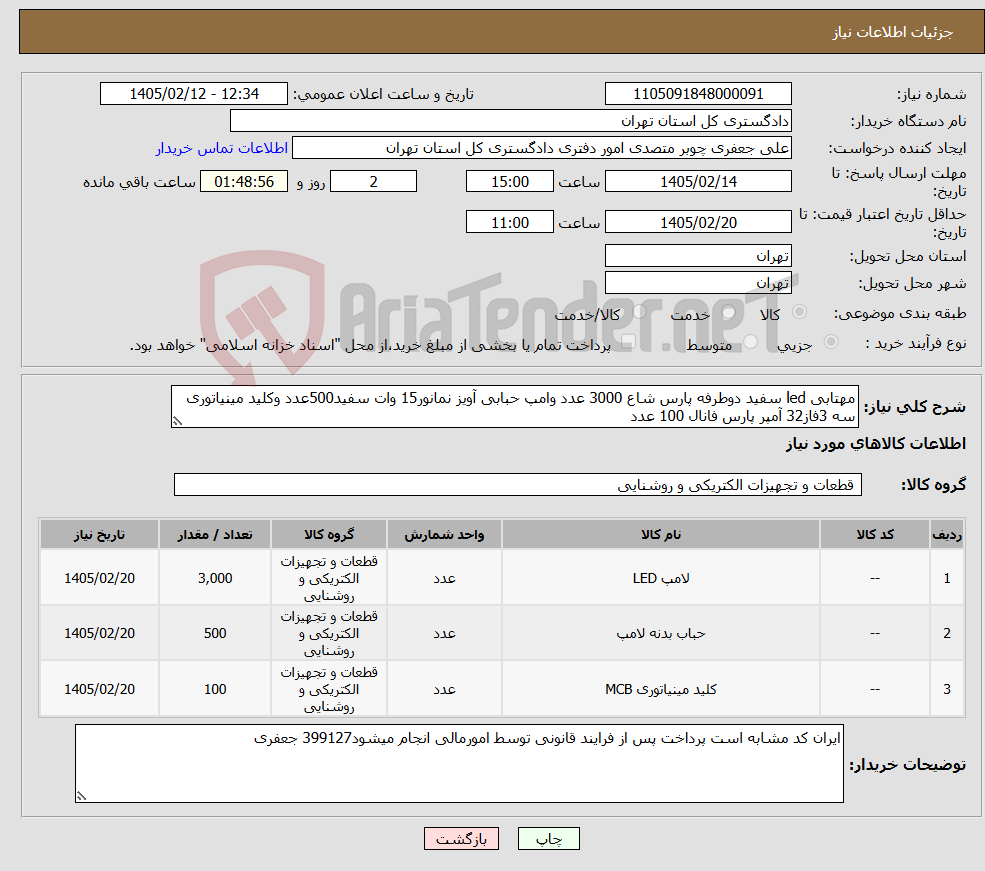Select the متوسط purchase type radio
This screenshot has width=985, height=871.
751,342
